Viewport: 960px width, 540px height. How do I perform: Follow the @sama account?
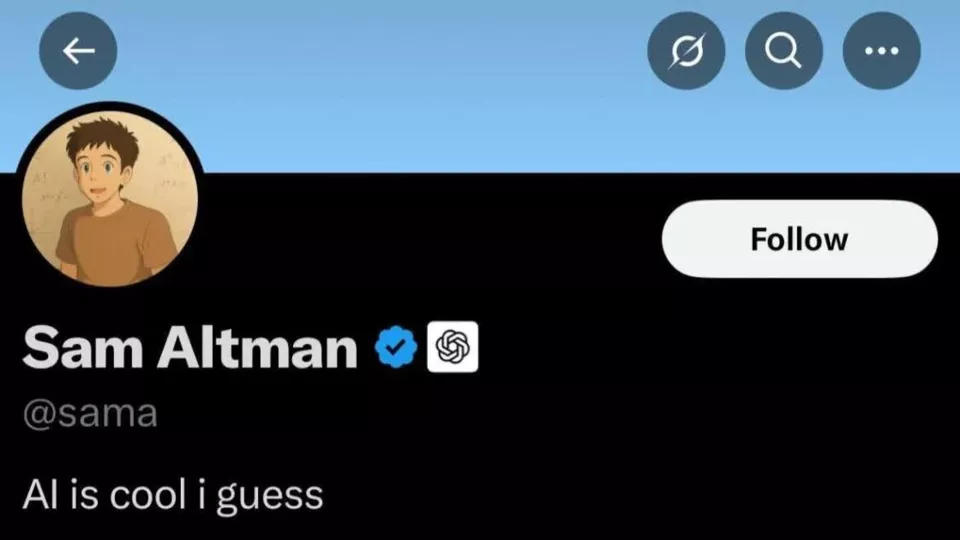click(799, 239)
